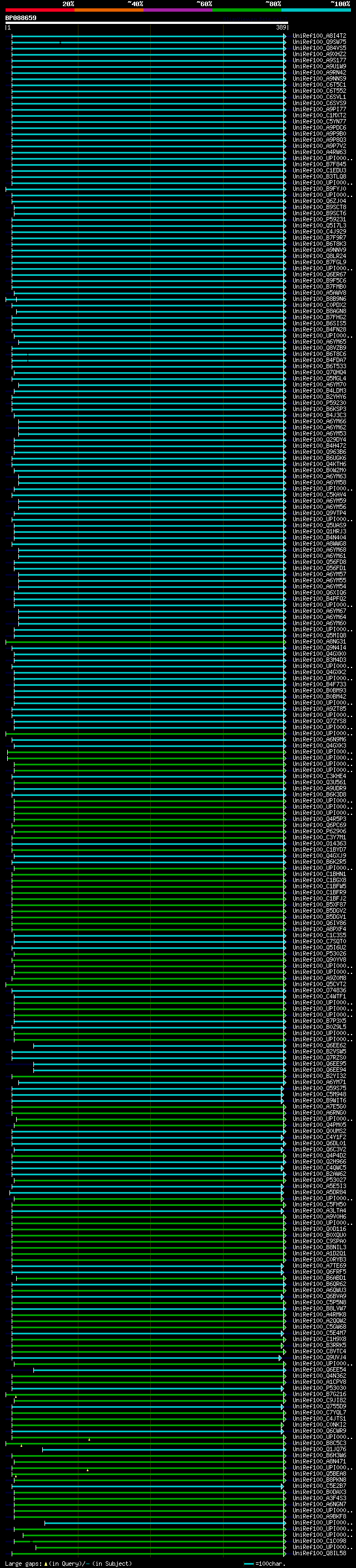The width and height of the screenshot is (356, 1568).
Task: Select hit label UniRef100_C6SVL1
Action: tap(319, 97)
